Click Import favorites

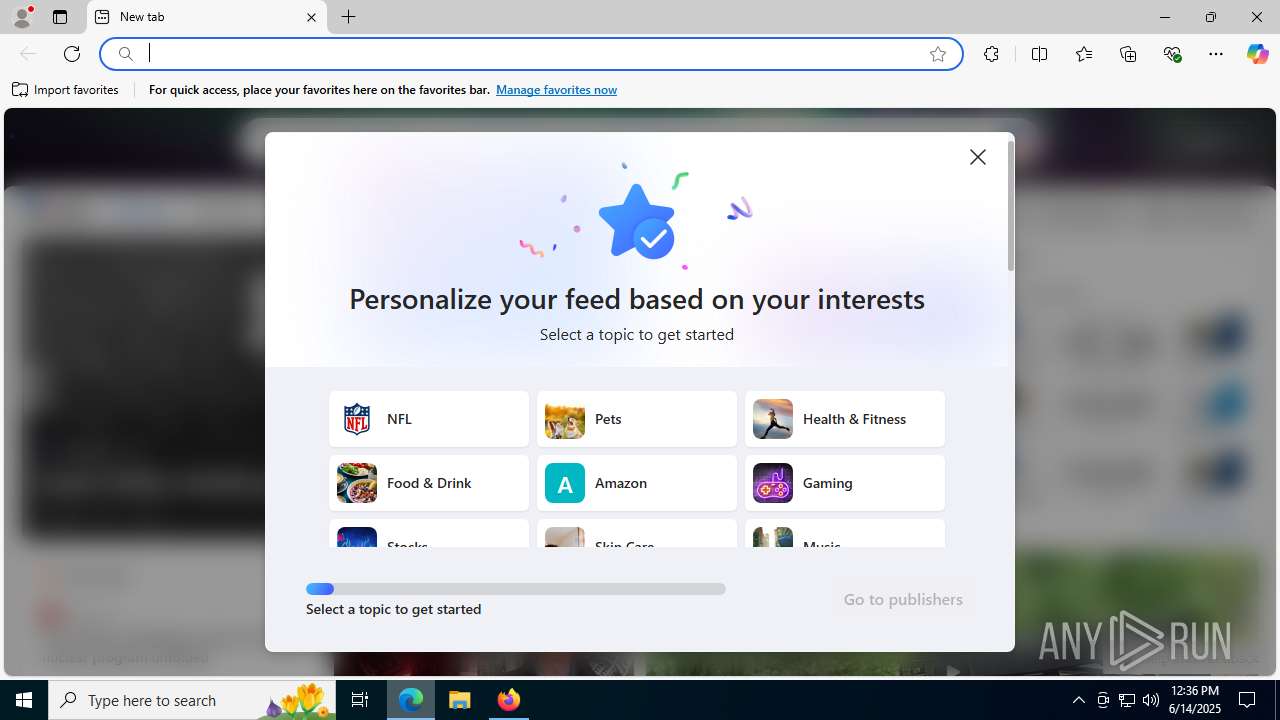[66, 90]
